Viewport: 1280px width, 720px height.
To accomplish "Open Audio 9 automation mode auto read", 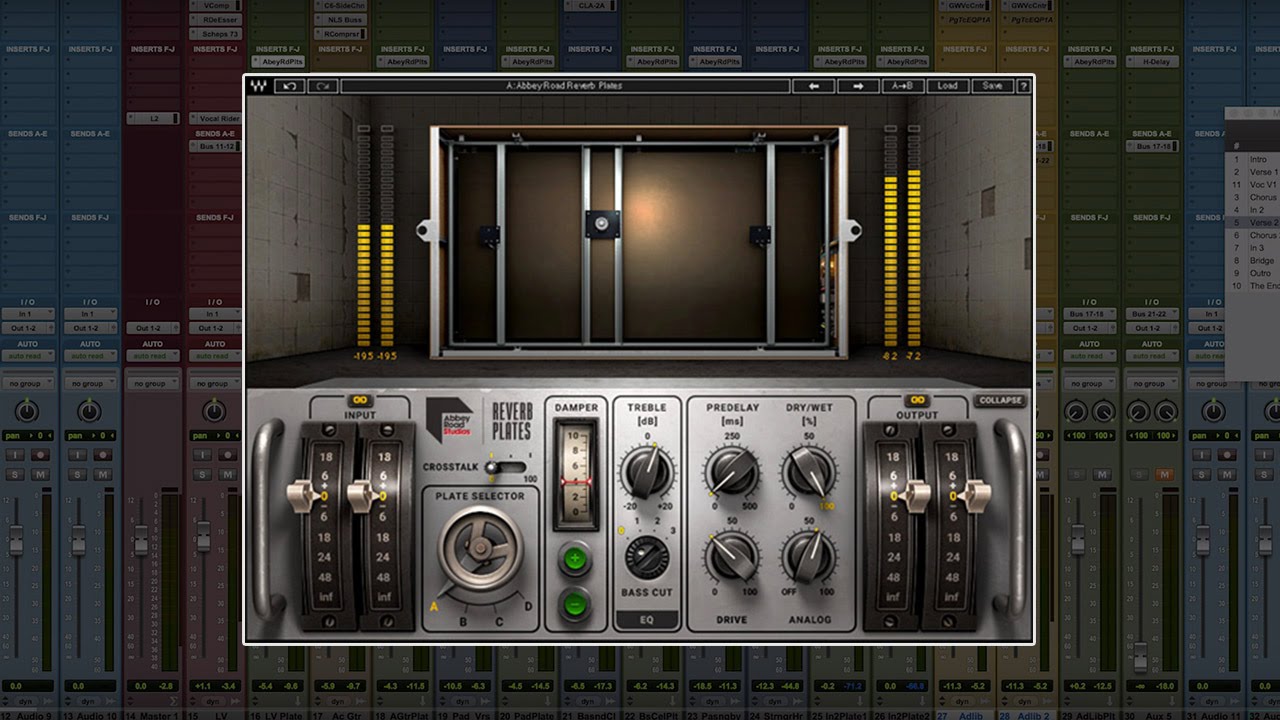I will [27, 356].
